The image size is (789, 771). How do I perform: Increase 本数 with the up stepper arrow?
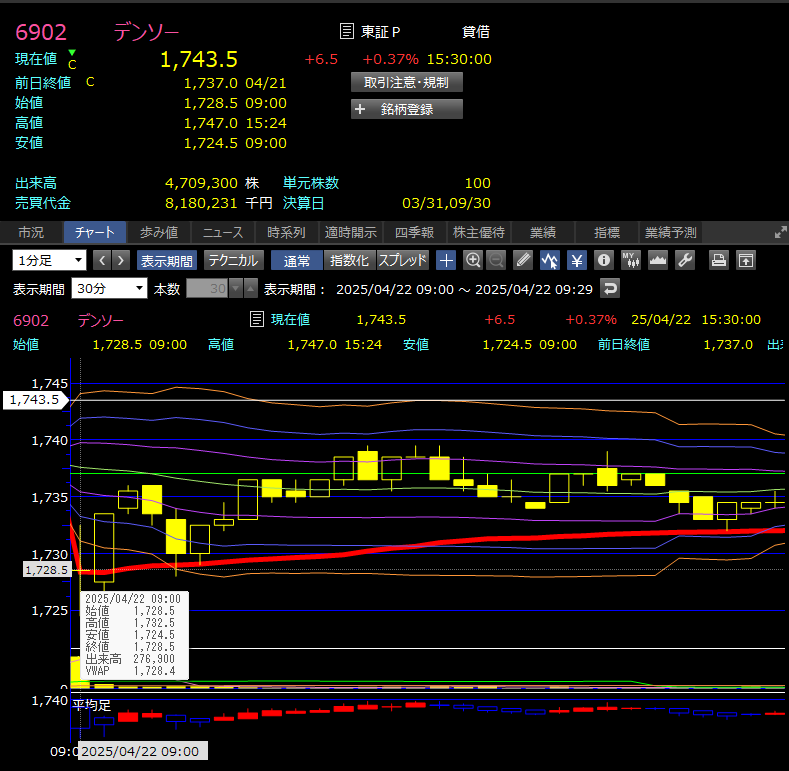[251, 288]
